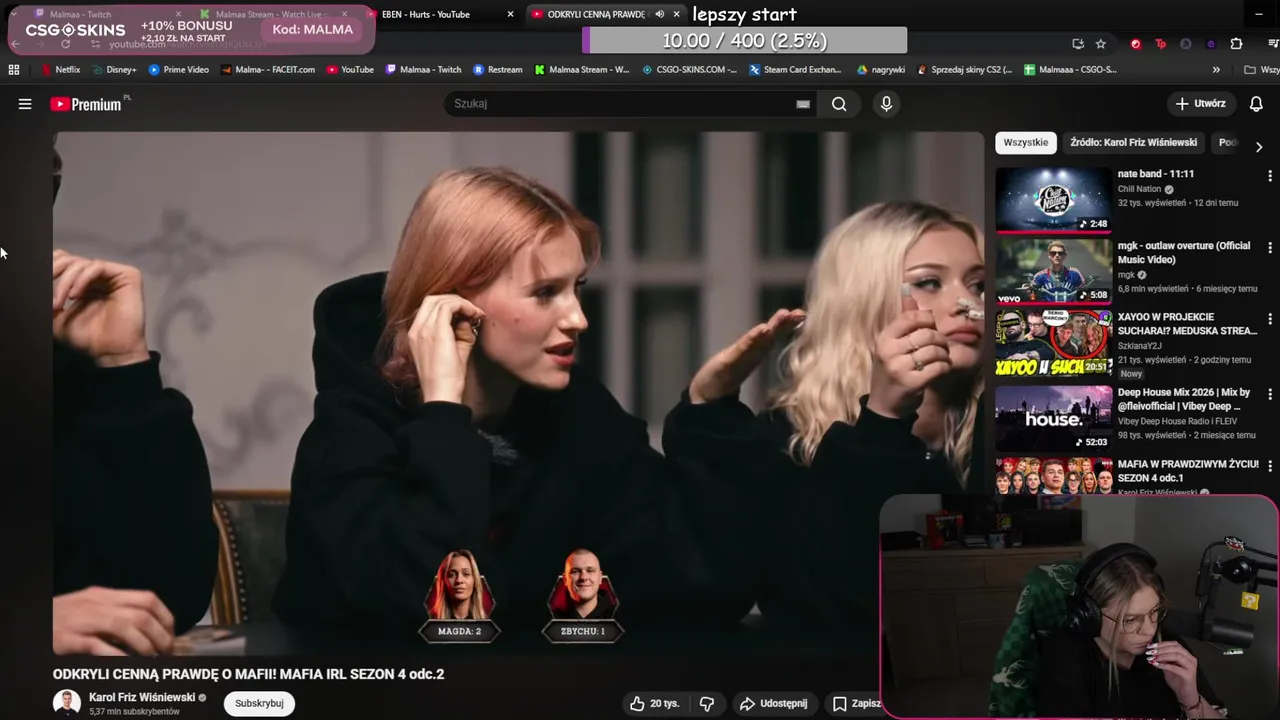1280x720 pixels.
Task: Open the on-screen keyboard icon in search
Action: [x=803, y=104]
